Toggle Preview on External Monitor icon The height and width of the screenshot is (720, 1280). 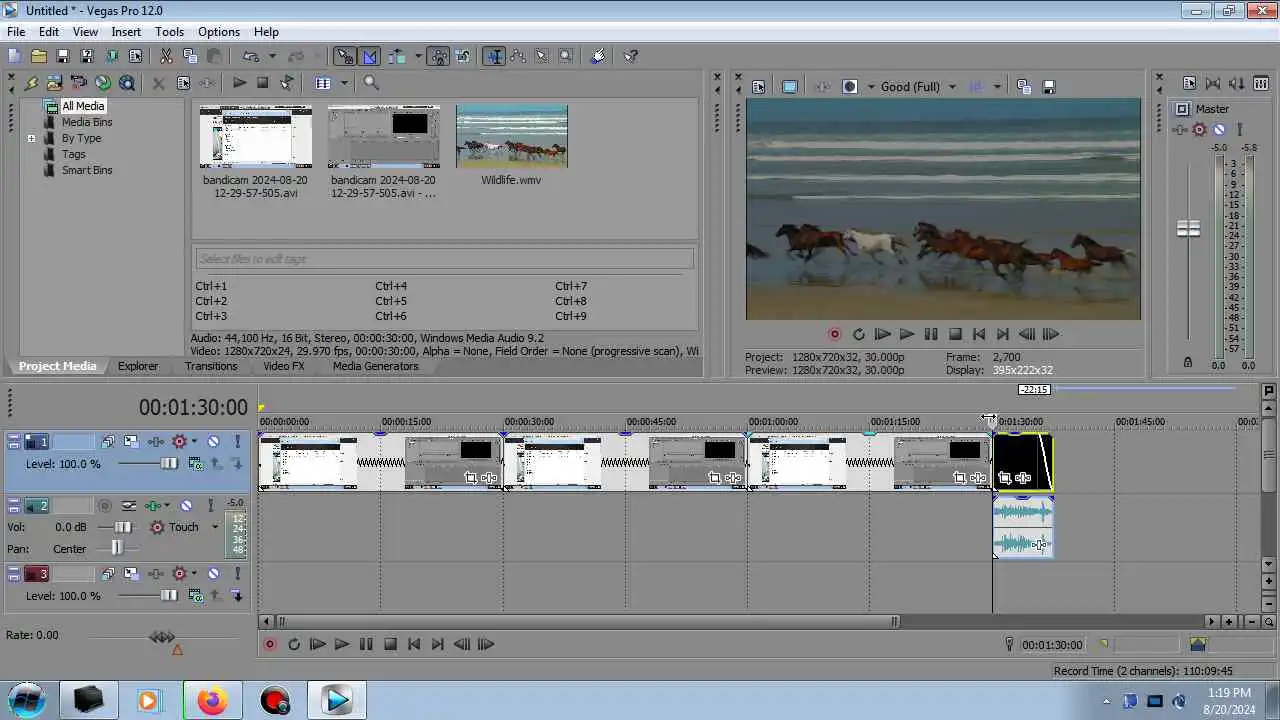point(790,87)
